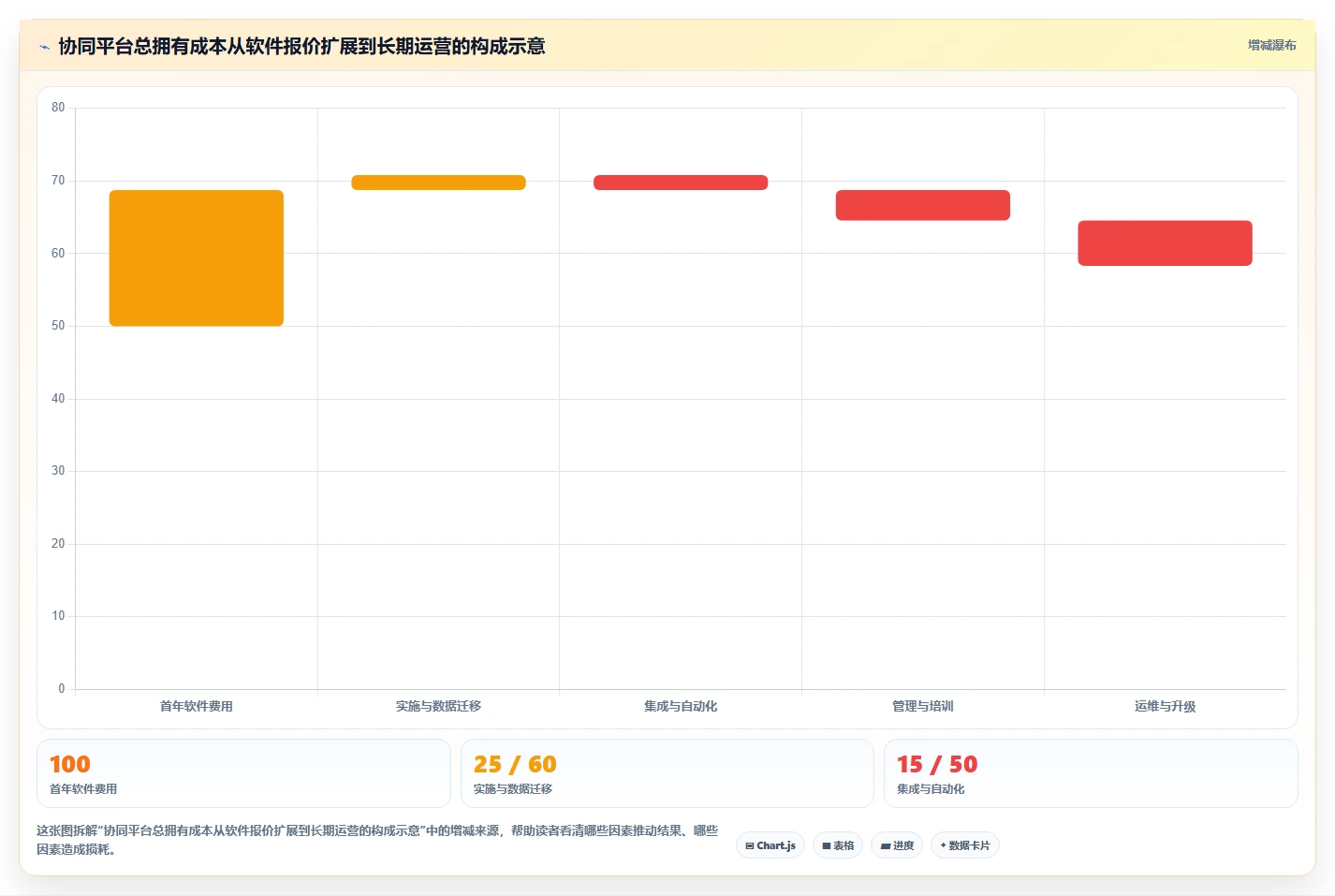Click the orange 首年软件费用 bar

197,258
